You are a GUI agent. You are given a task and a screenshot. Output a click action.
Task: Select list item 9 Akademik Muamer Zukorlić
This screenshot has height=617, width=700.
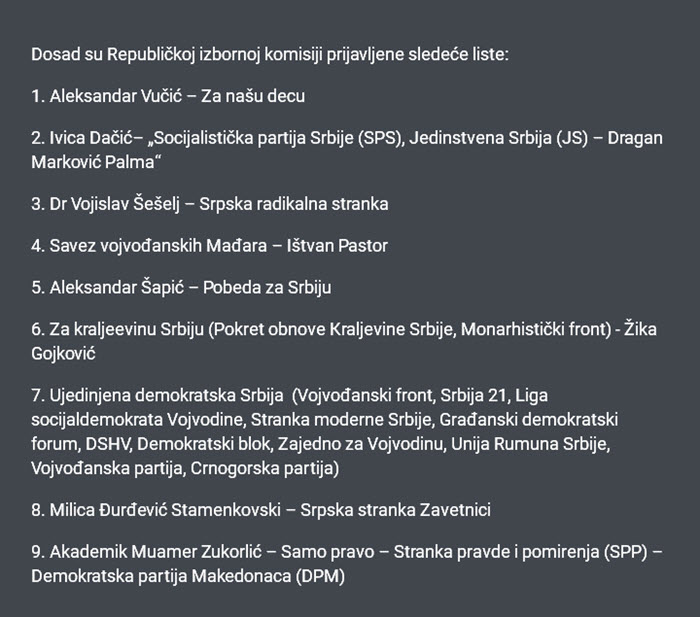(x=347, y=564)
